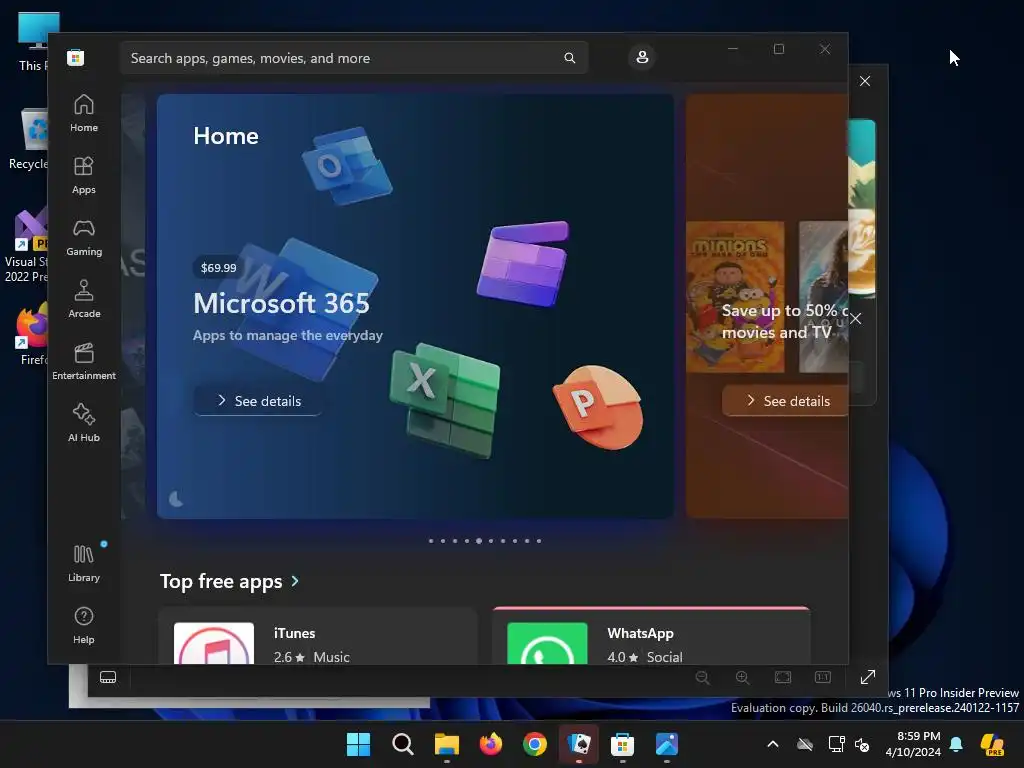The image size is (1024, 768).
Task: Select the last carousel page dot
Action: tap(539, 541)
